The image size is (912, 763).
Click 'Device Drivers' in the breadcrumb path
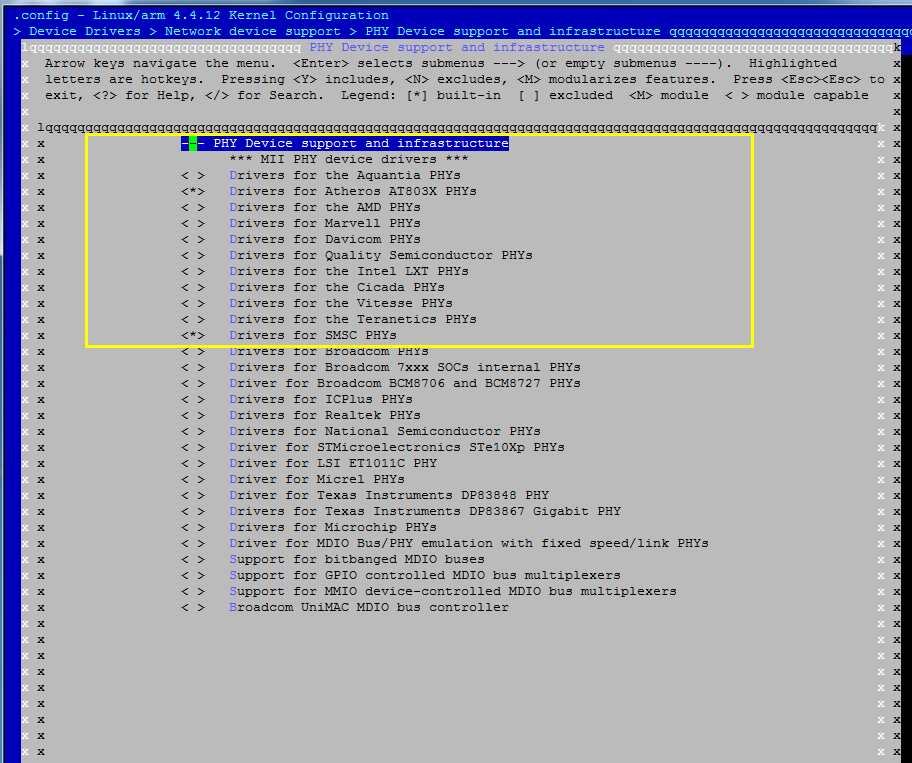(x=85, y=31)
